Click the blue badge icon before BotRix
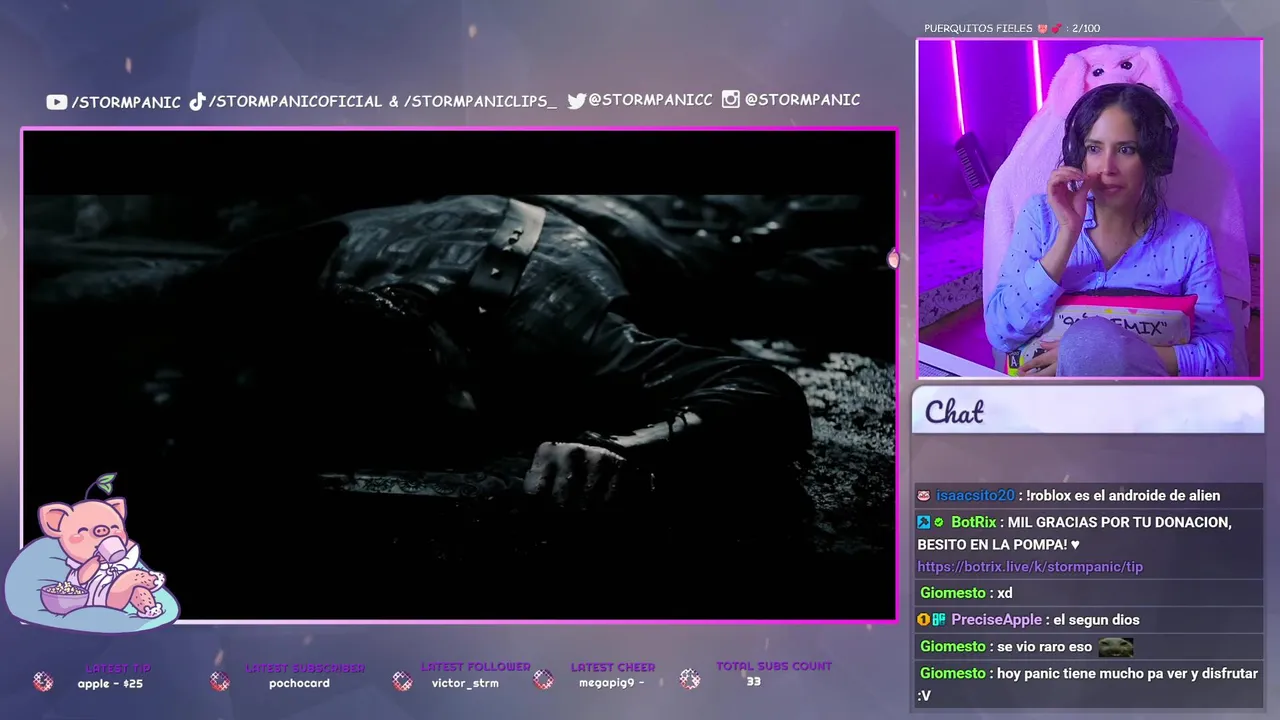This screenshot has width=1280, height=720. tap(924, 522)
